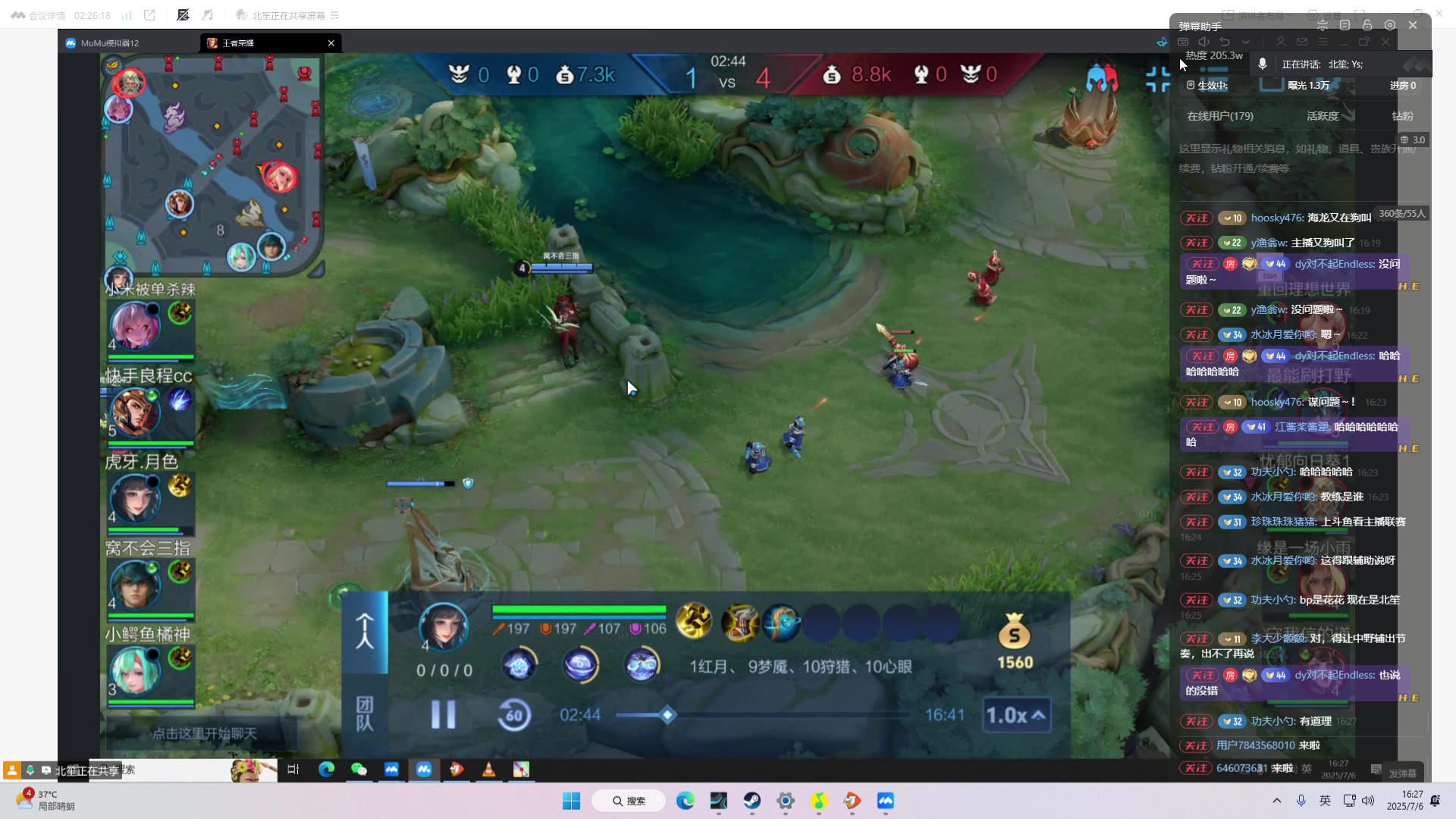Select player 小米被单杀辣 portrait
This screenshot has height=819, width=1456.
(x=136, y=326)
